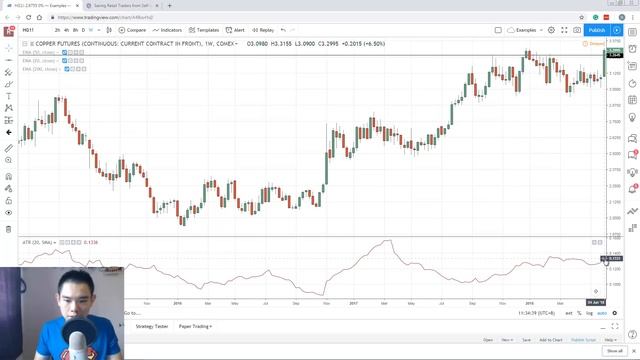This screenshot has width=640, height=360.
Task: Open the pitchfork drawing tools
Action: pyautogui.click(x=9, y=72)
